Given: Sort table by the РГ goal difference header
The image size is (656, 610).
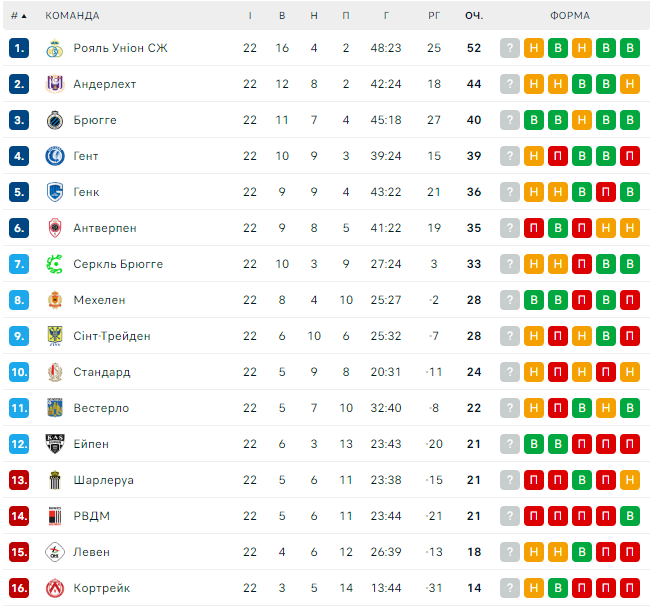Looking at the screenshot, I should point(433,16).
